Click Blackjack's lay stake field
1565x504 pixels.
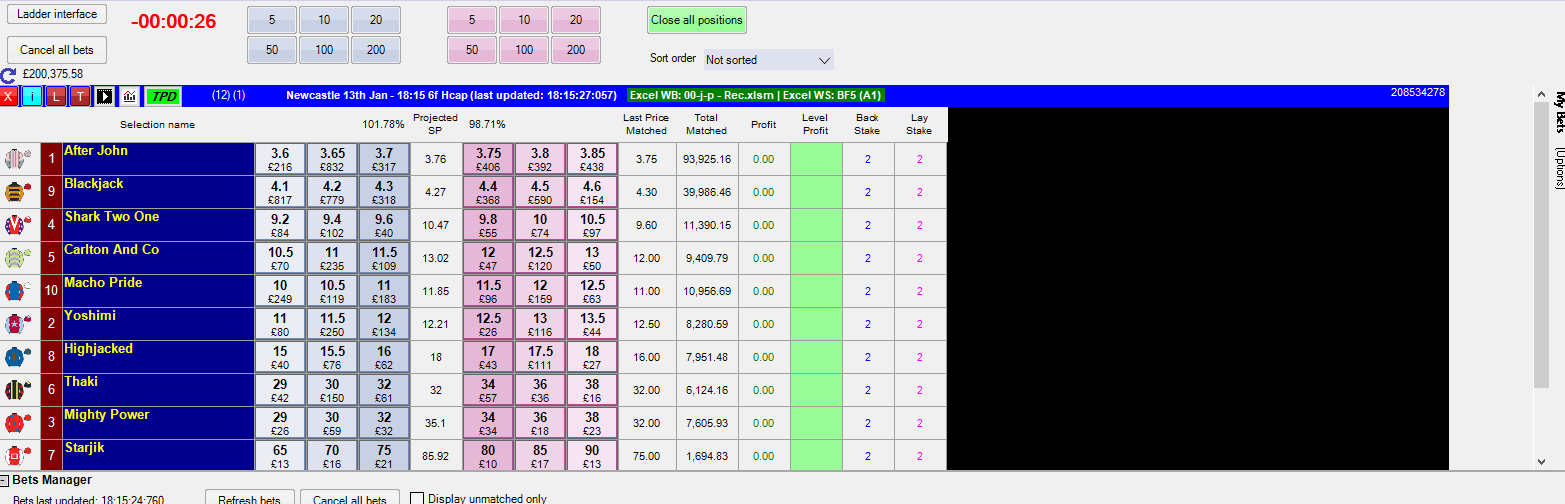coord(920,192)
